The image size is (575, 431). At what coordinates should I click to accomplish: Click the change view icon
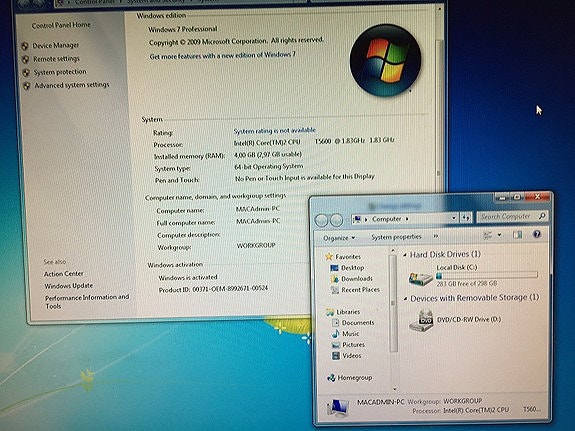point(488,235)
